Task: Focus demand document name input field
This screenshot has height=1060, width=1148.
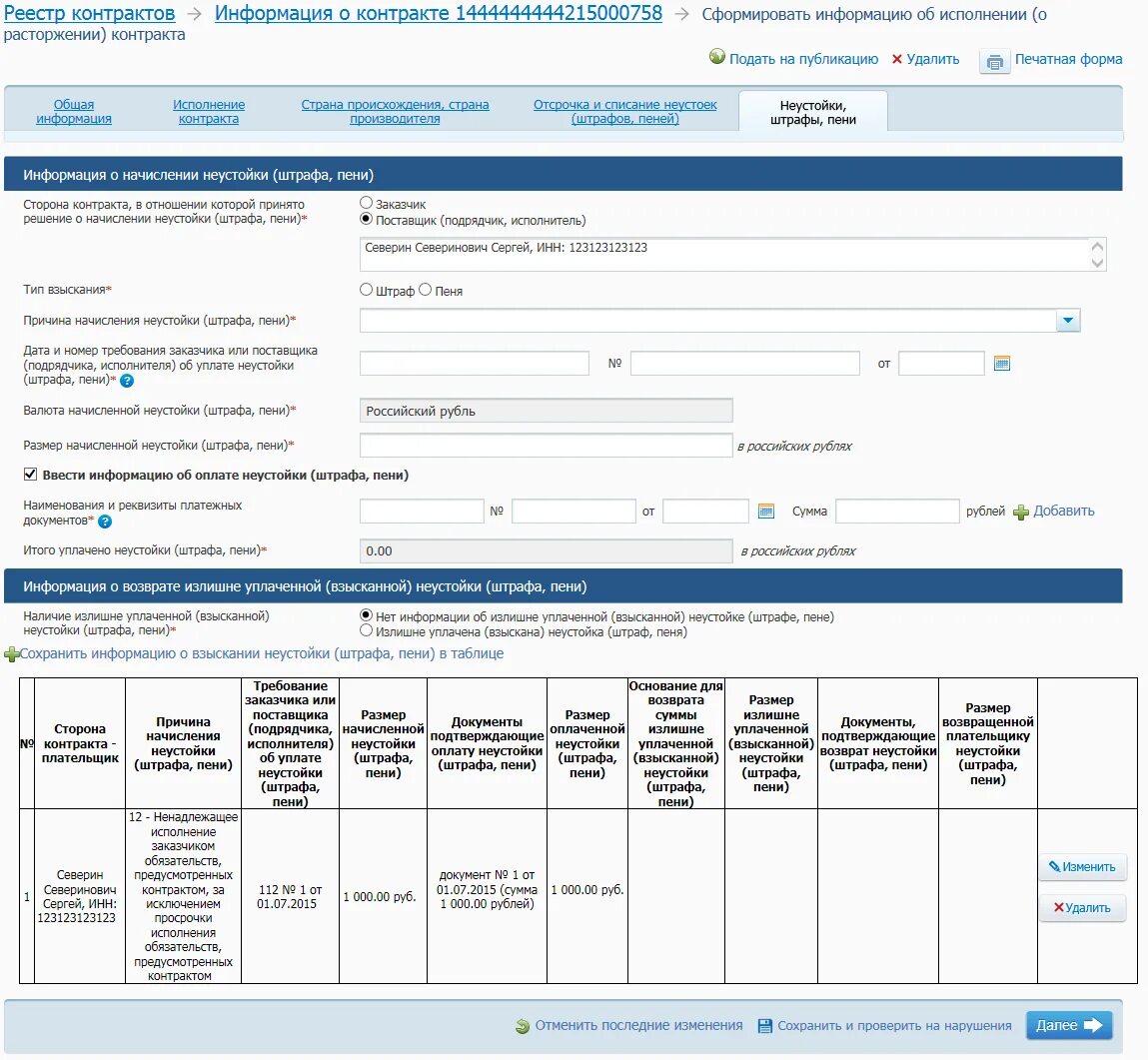Action: tap(475, 364)
